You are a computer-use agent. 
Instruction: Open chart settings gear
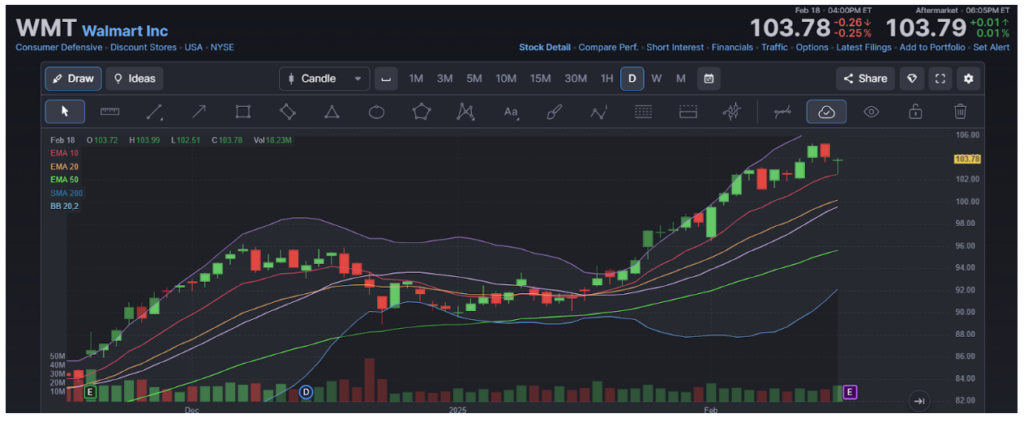pyautogui.click(x=968, y=78)
